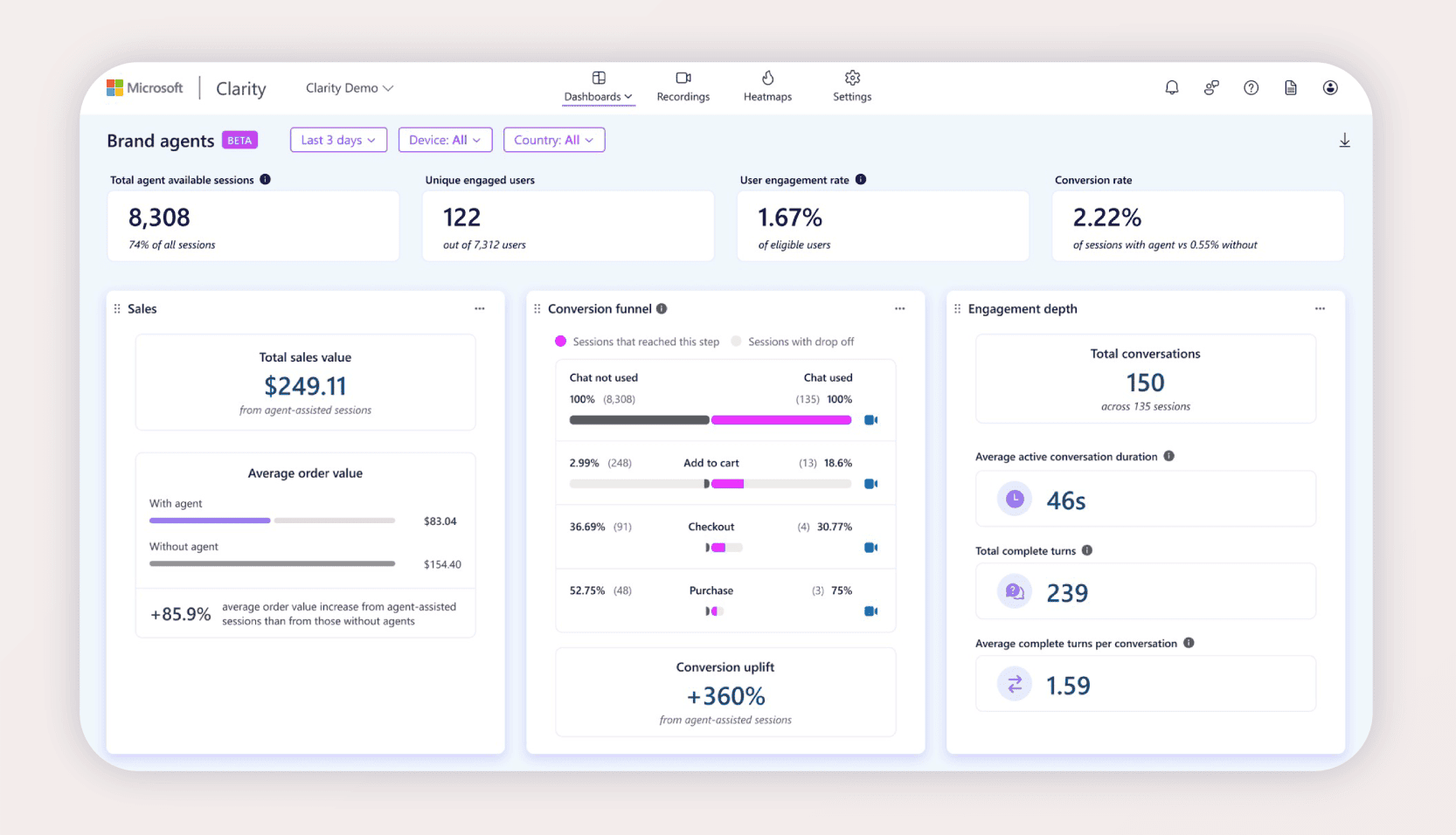Open the documentation page icon

click(x=1290, y=87)
